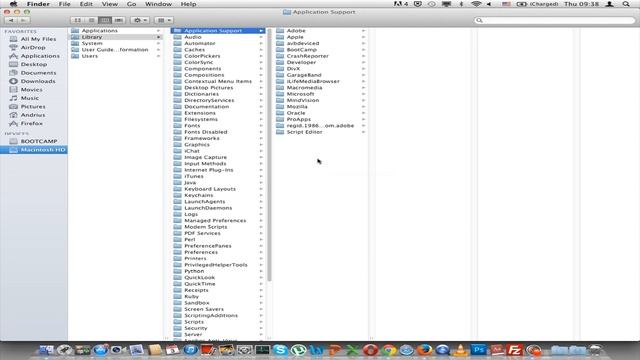
Task: Open the Apple menu
Action: click(13, 4)
